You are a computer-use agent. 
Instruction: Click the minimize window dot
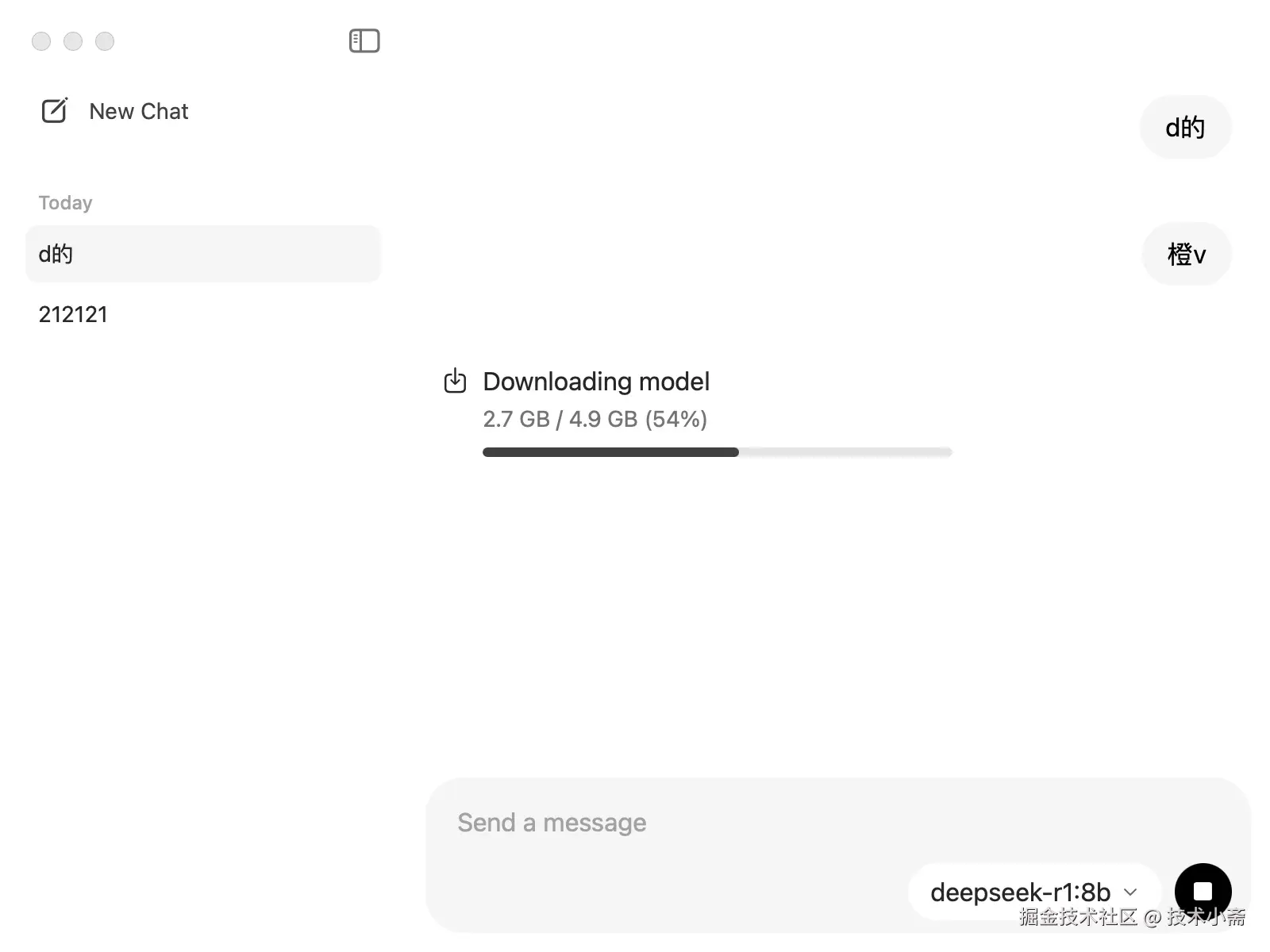(x=73, y=41)
